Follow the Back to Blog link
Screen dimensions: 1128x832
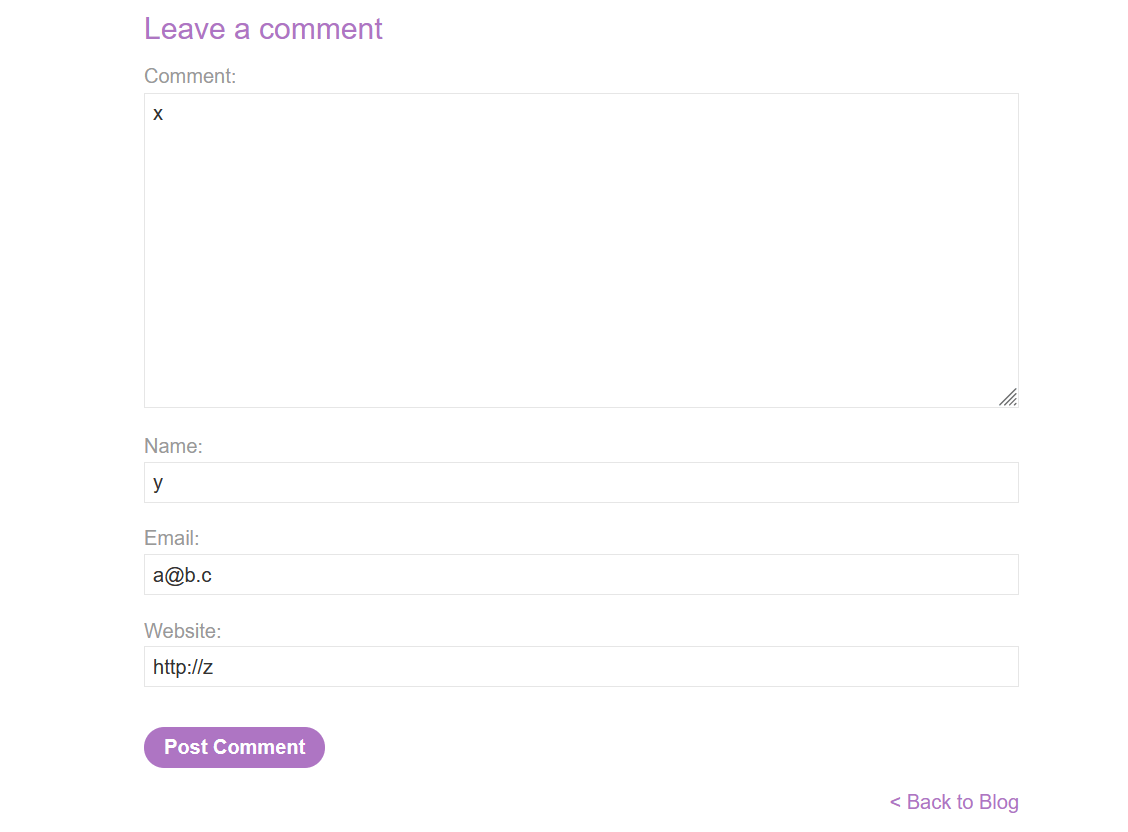[x=955, y=802]
